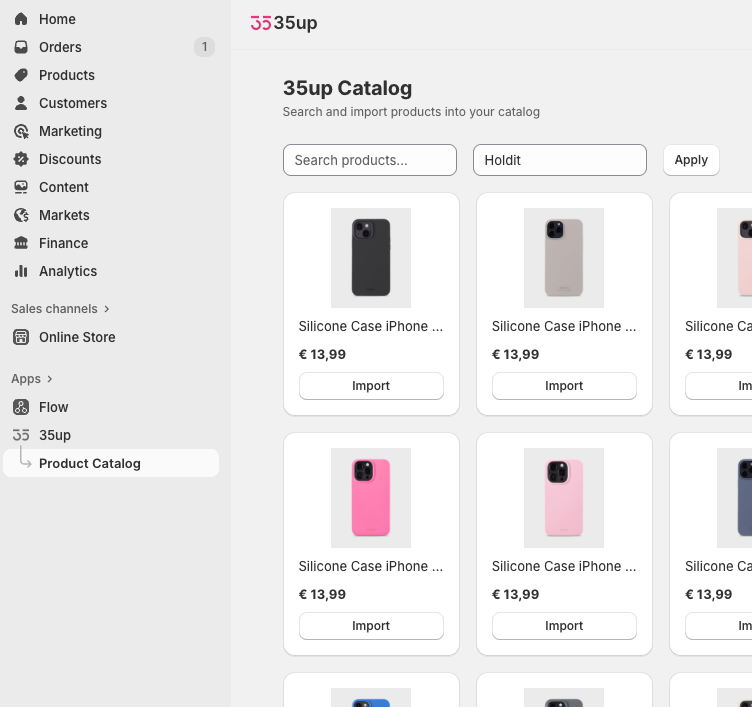752x707 pixels.
Task: Import the black silicone case
Action: pyautogui.click(x=371, y=386)
